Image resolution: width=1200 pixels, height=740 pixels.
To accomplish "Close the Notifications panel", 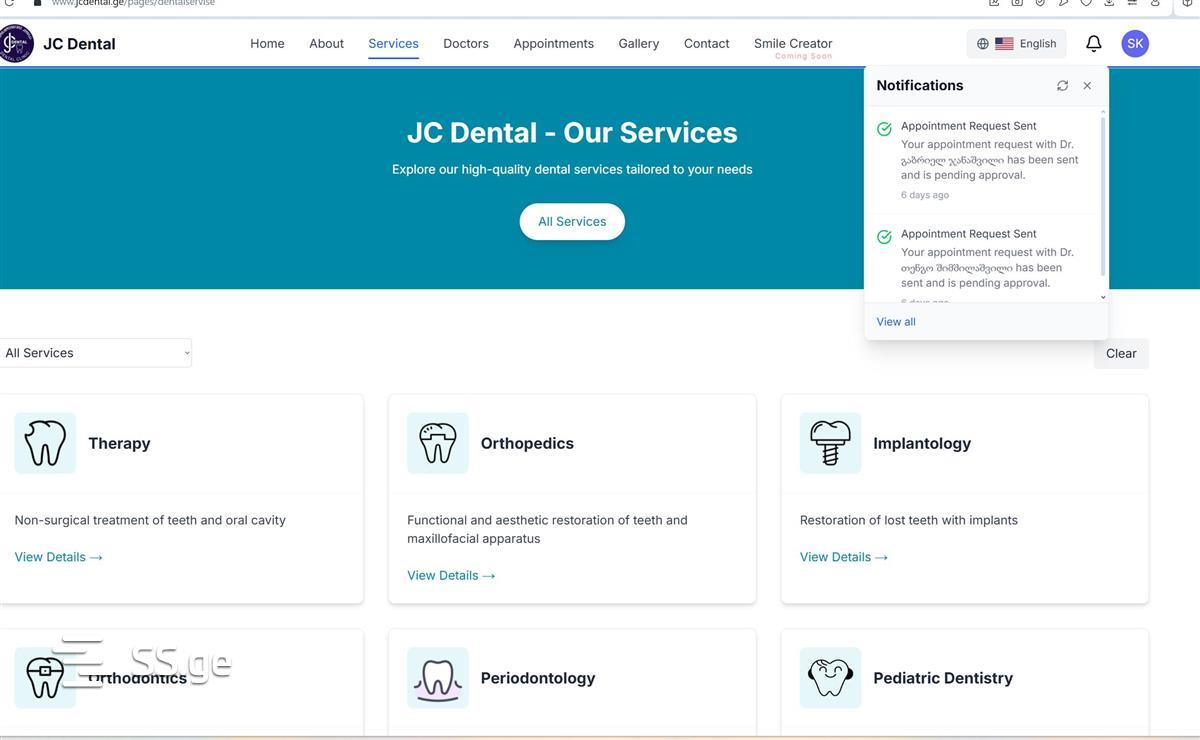I will click(x=1087, y=86).
